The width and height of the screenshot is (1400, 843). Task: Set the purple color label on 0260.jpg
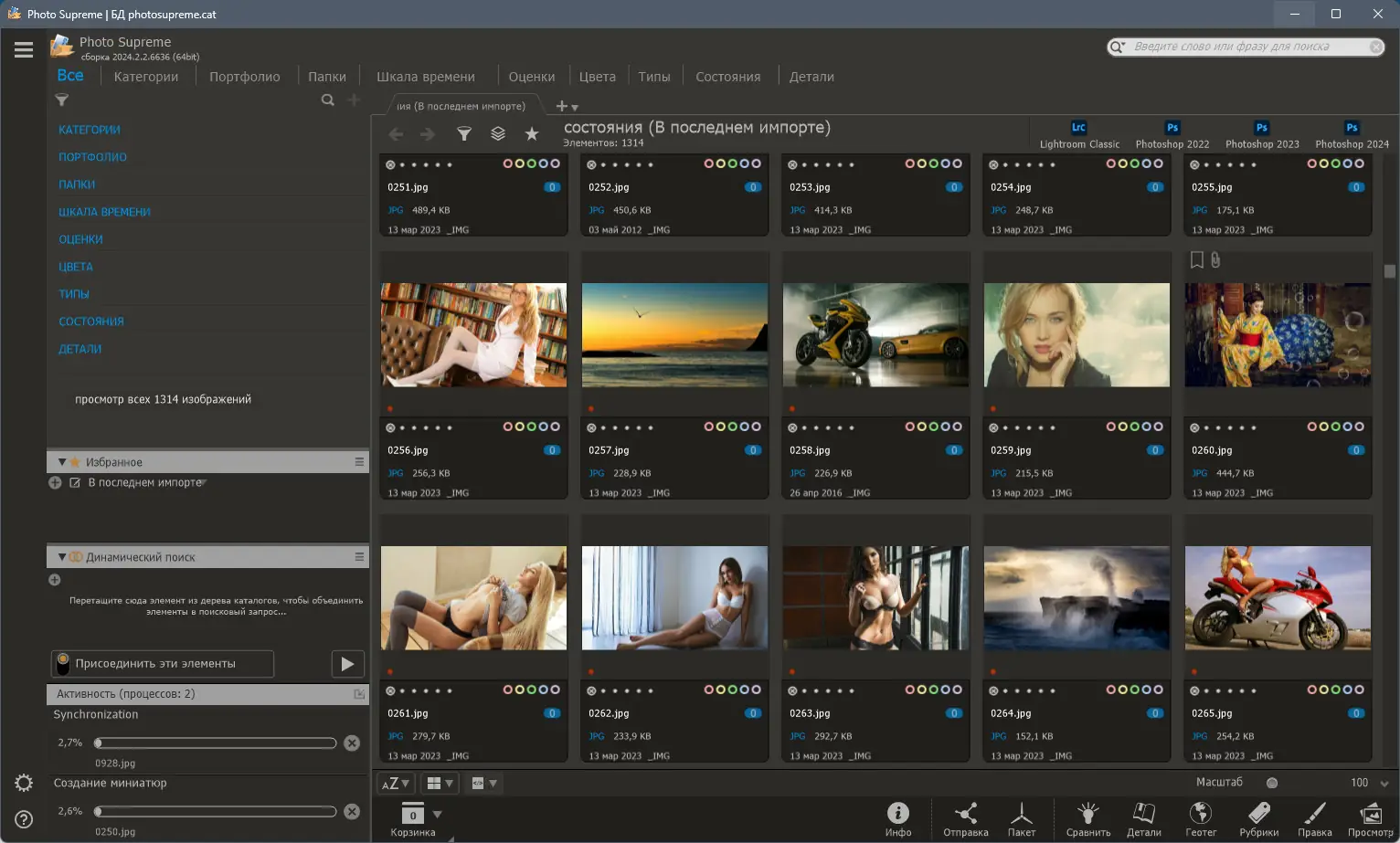pyautogui.click(x=1360, y=427)
